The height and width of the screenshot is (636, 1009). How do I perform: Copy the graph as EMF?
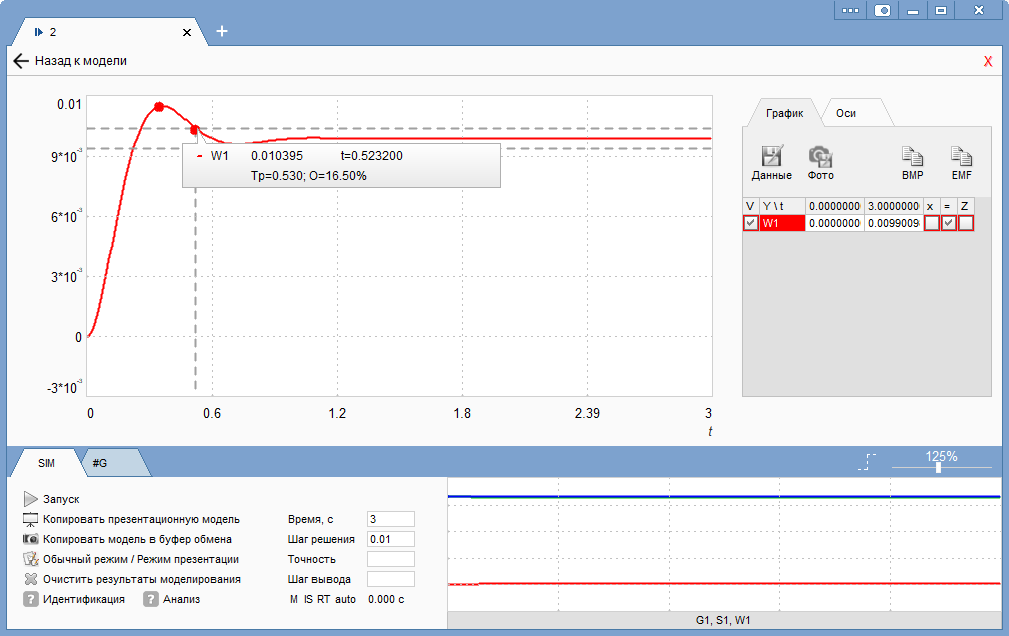(x=961, y=163)
